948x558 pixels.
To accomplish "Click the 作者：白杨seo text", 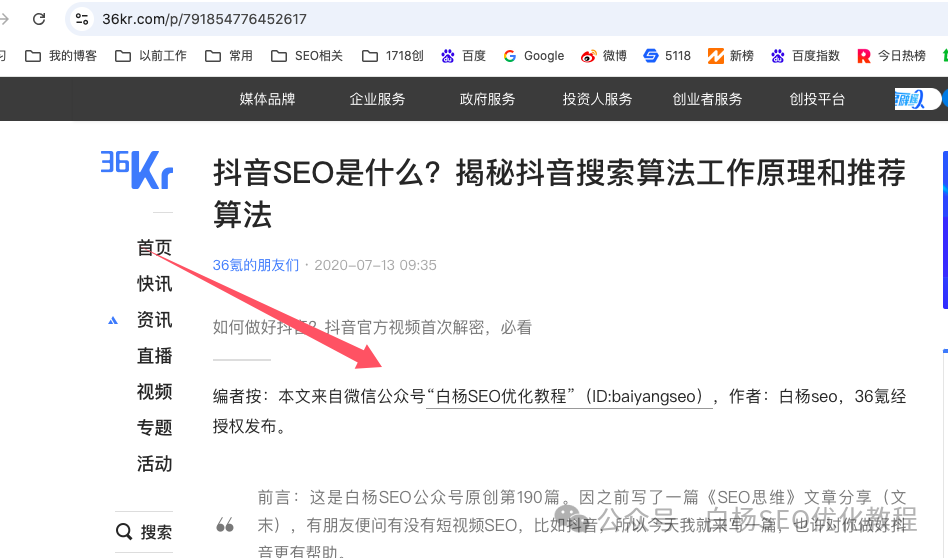I will (783, 397).
